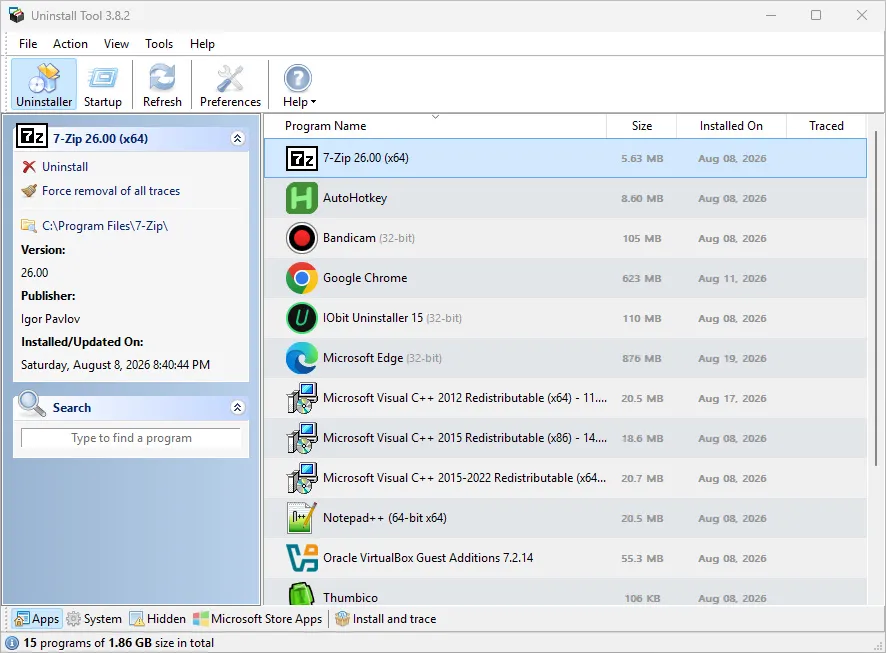Screen dimensions: 886x653
Task: Switch to the Startup toolbar view
Action: tap(103, 85)
